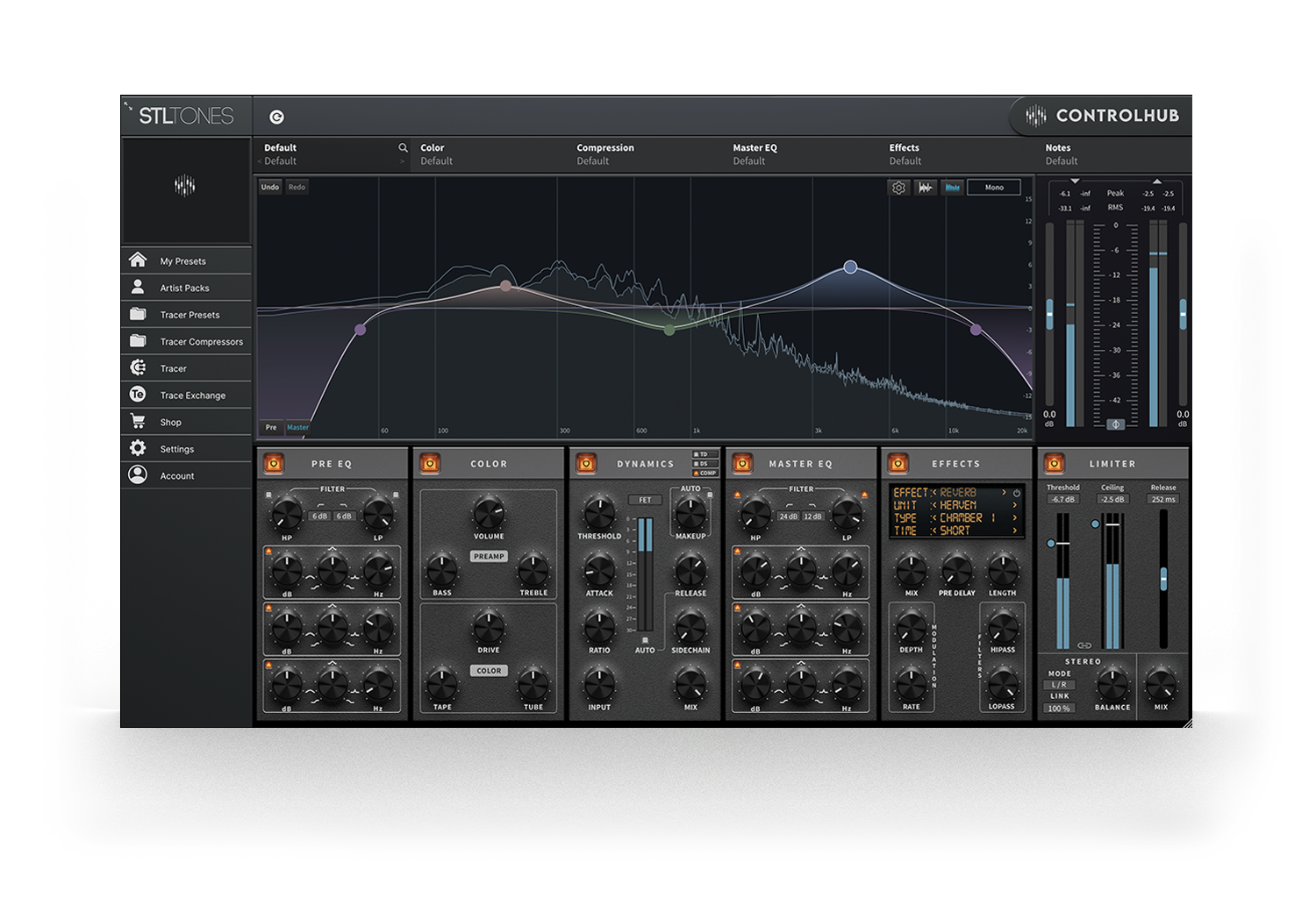This screenshot has height=898, width=1316.
Task: Open Trace Exchange
Action: (186, 396)
